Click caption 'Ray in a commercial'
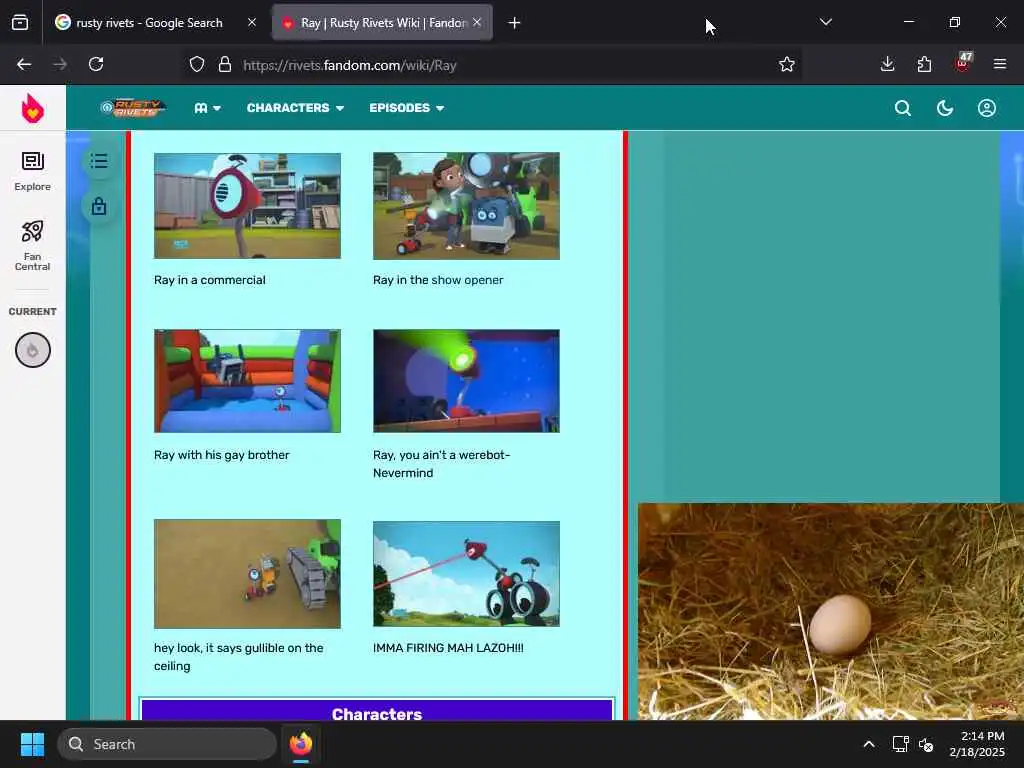This screenshot has height=768, width=1024. tap(210, 280)
